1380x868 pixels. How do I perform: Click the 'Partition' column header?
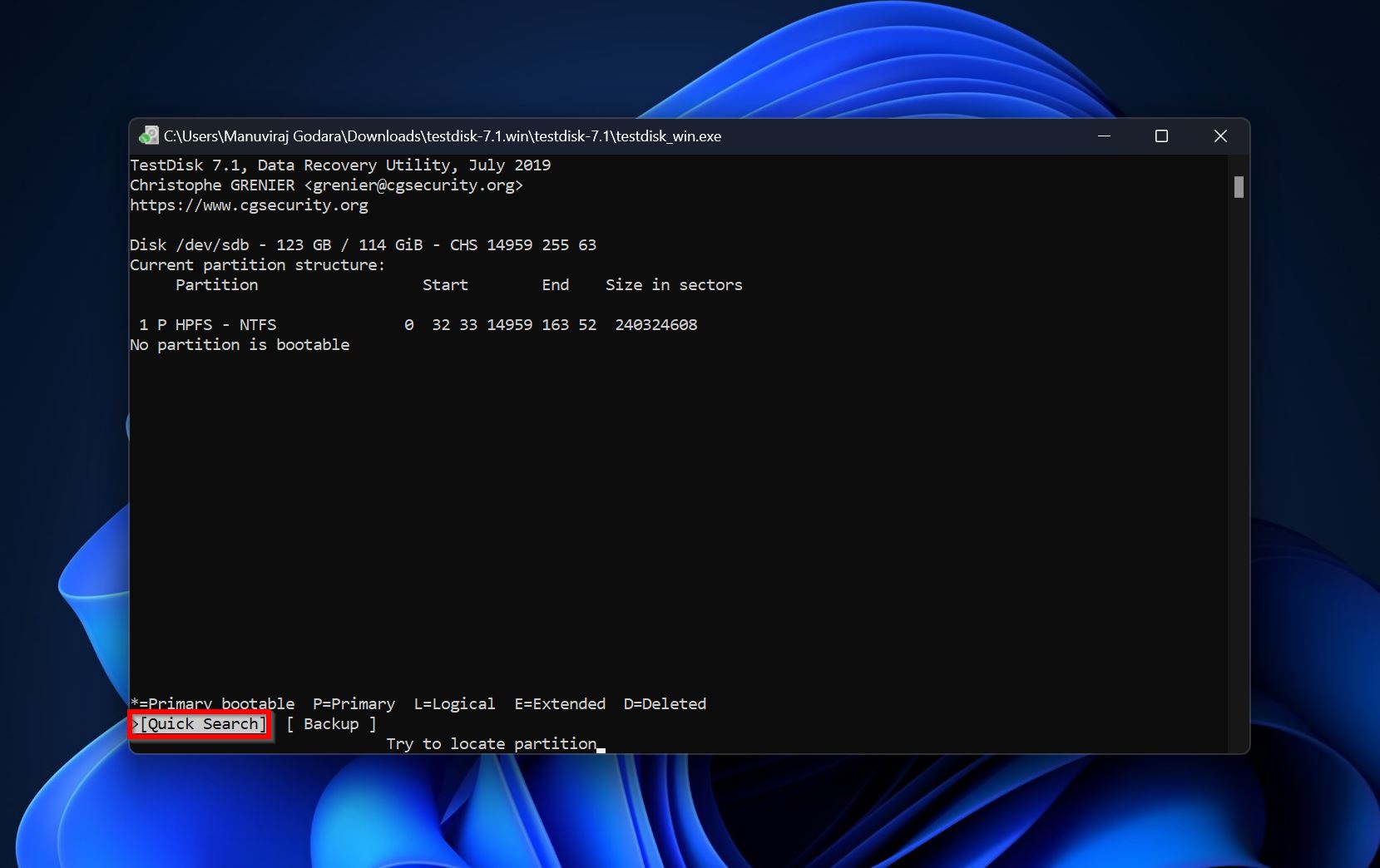217,285
